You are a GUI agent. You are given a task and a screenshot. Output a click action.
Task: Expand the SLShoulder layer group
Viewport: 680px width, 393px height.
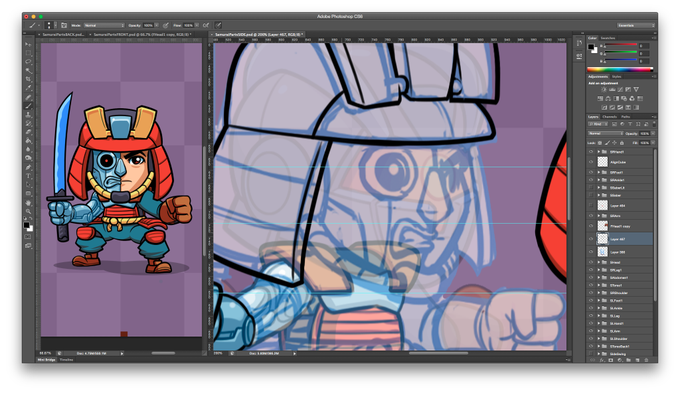coord(598,339)
